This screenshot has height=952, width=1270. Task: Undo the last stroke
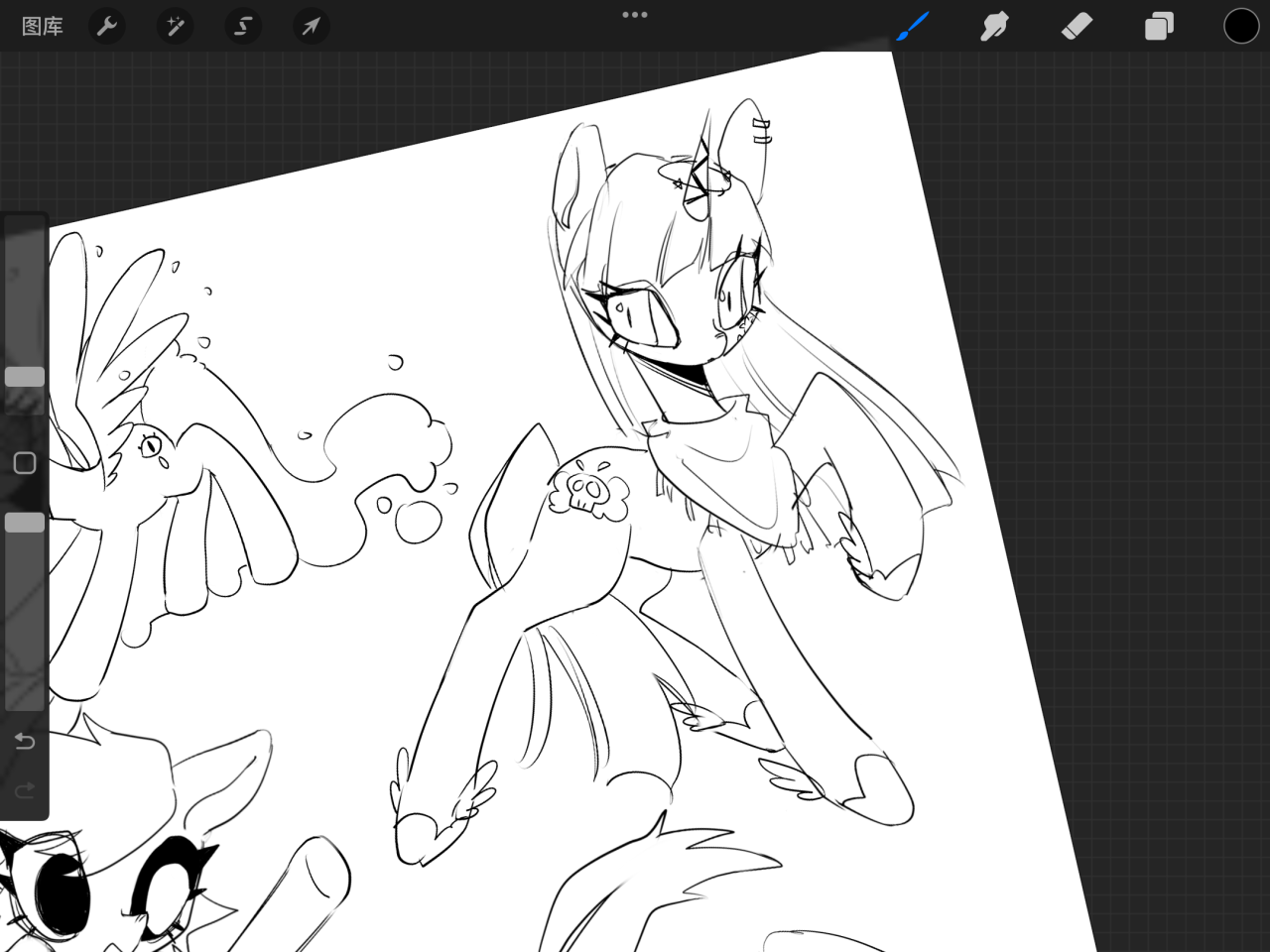pyautogui.click(x=25, y=742)
